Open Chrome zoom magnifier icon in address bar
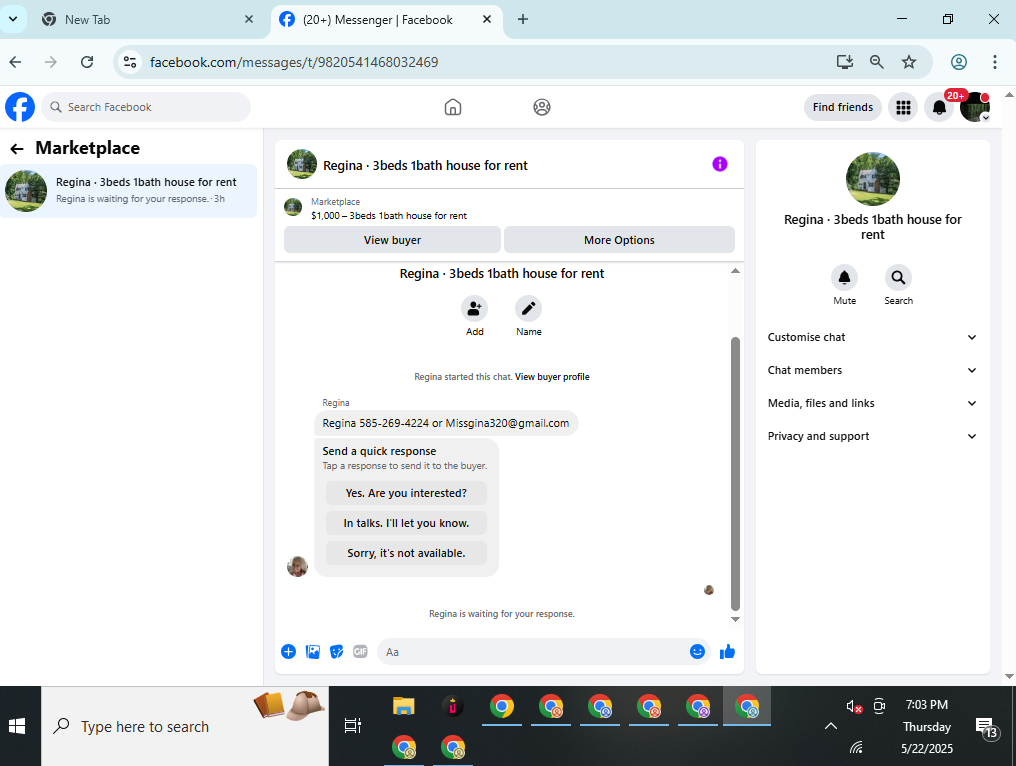The image size is (1016, 766). click(876, 62)
